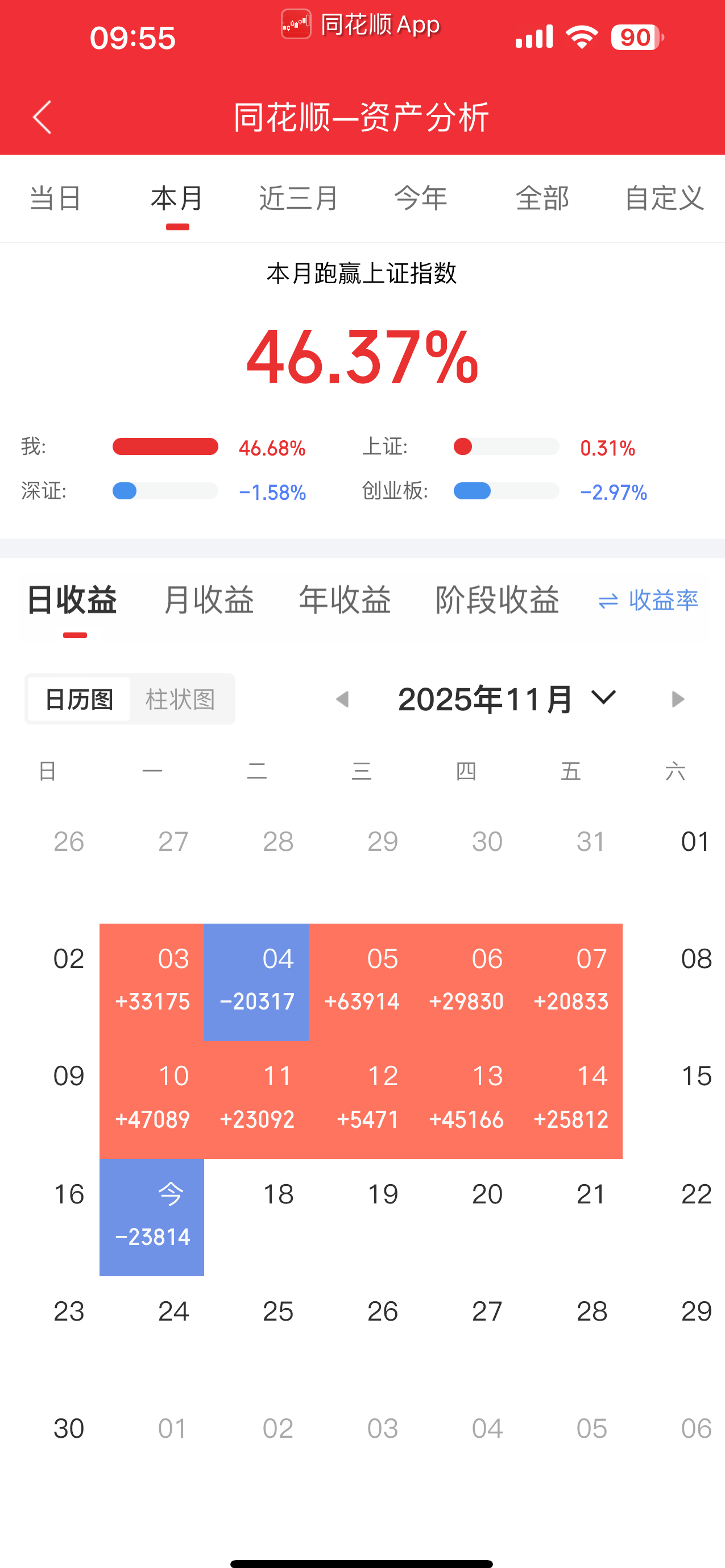Tap the 09:55 clock in status bar

132,38
